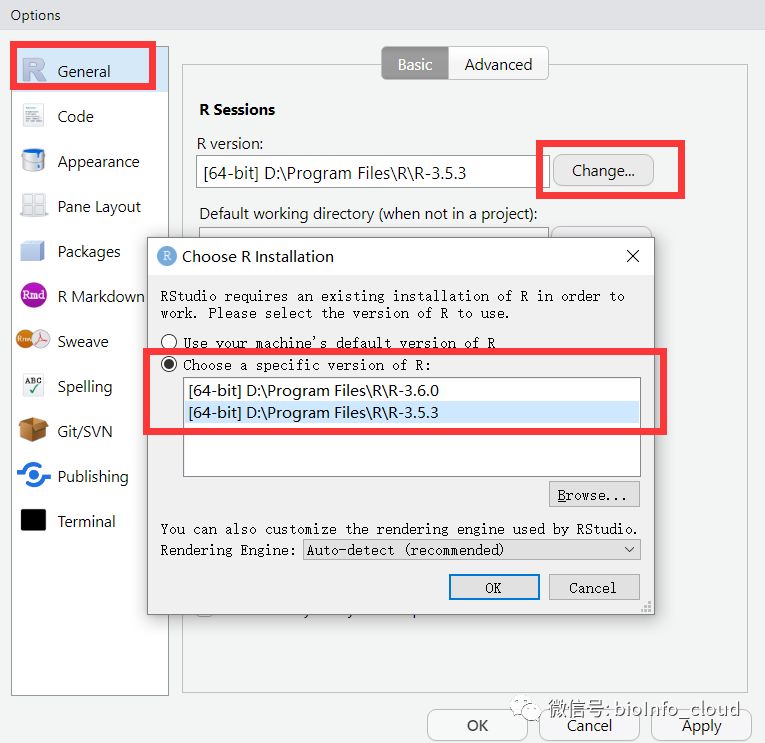765x743 pixels.
Task: Click the R version path field
Action: pos(372,172)
